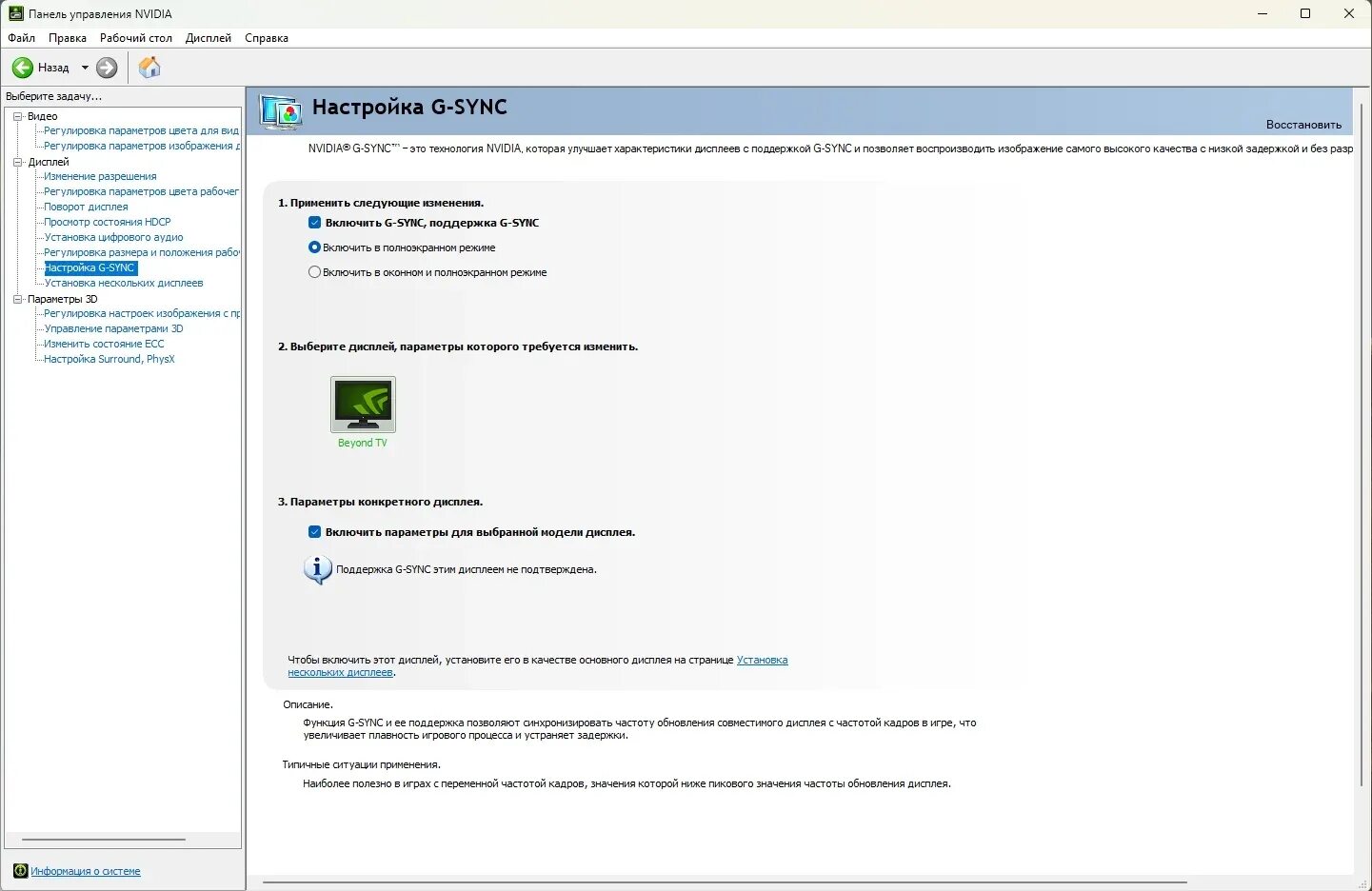Select 'Установка нескольких дисплеев' tree item
Viewport: 1372px width, 891px height.
coord(124,283)
